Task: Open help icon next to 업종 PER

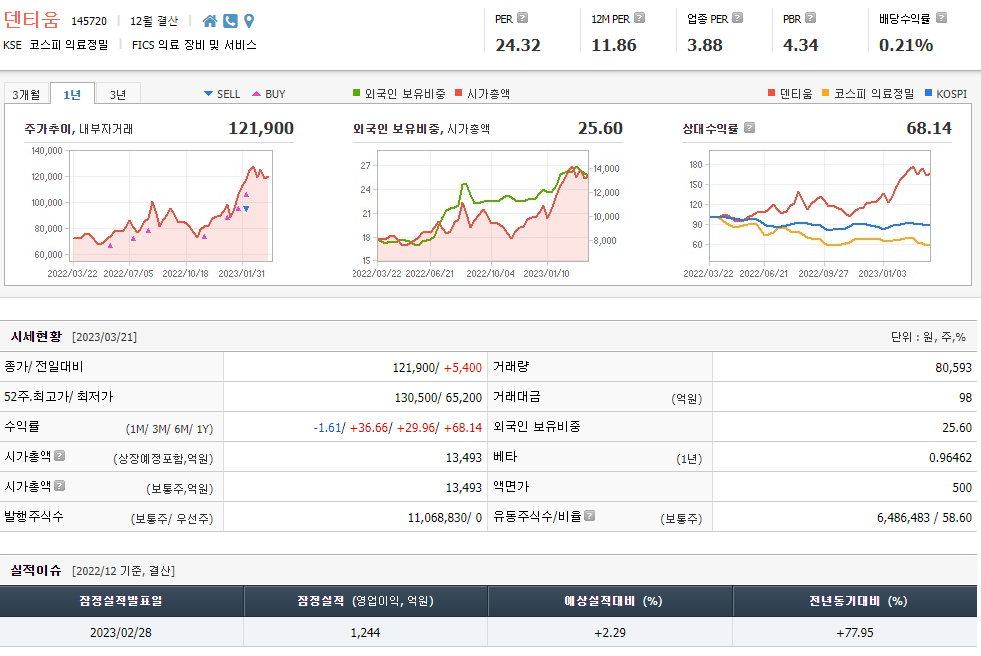Action: (738, 18)
